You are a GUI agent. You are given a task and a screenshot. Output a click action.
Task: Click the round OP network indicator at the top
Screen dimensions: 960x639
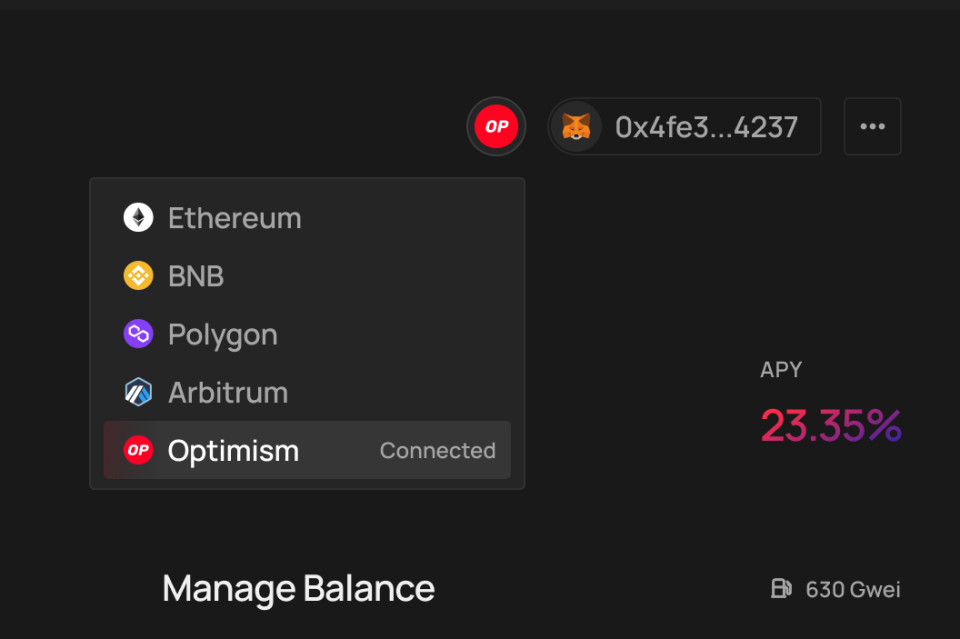[496, 126]
